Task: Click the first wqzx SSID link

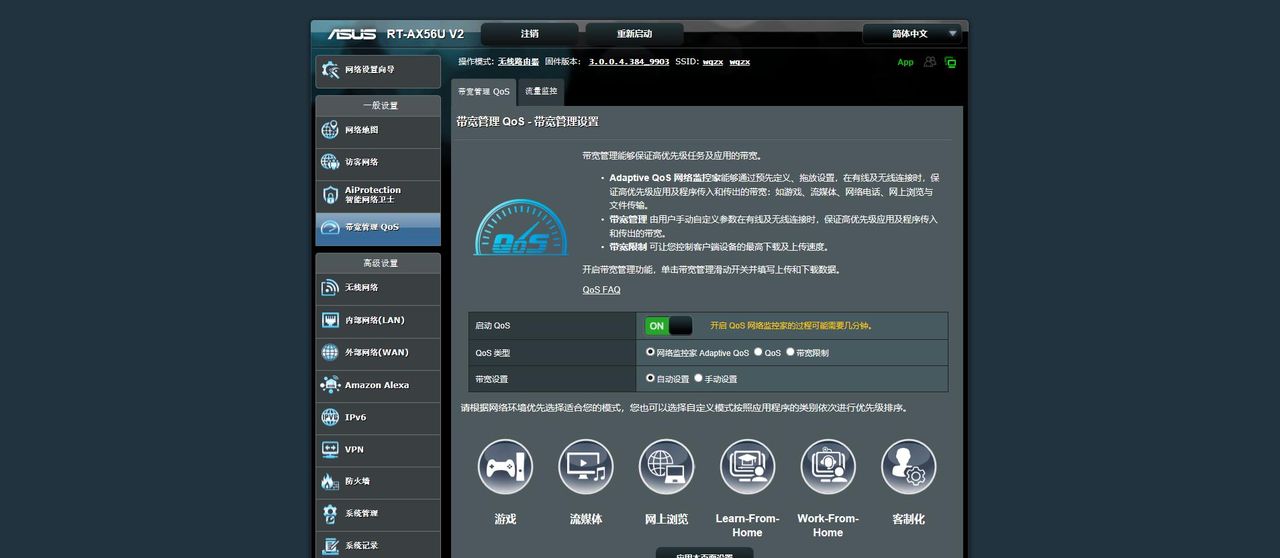Action: [712, 62]
